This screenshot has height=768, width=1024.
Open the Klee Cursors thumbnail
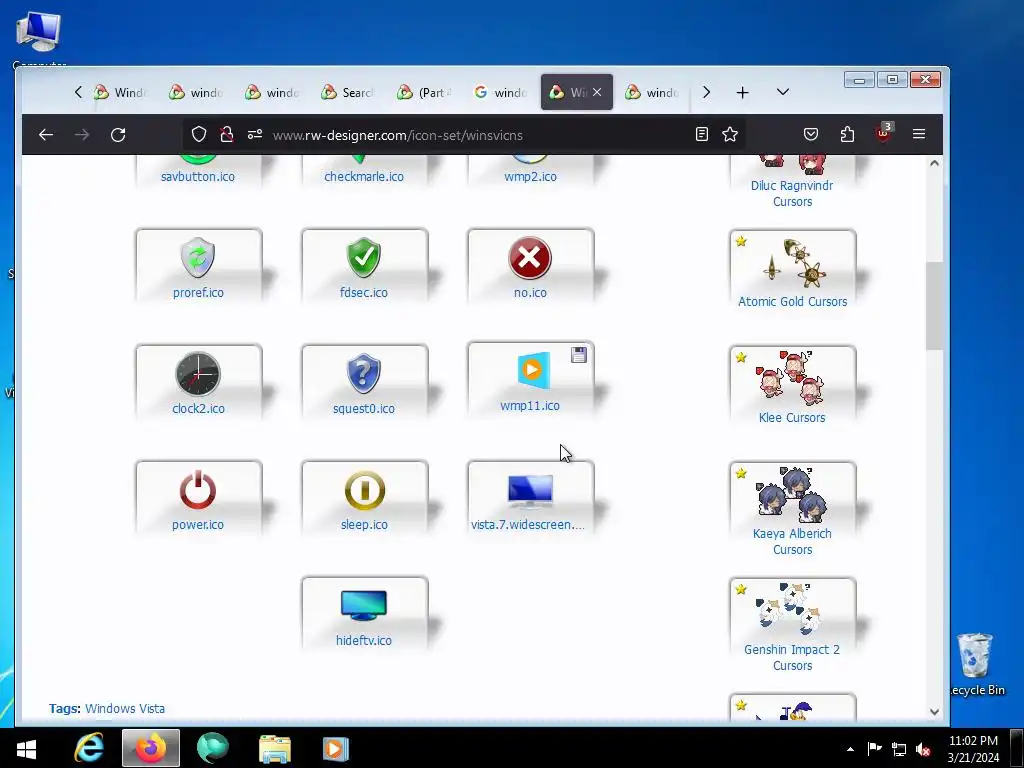point(792,380)
